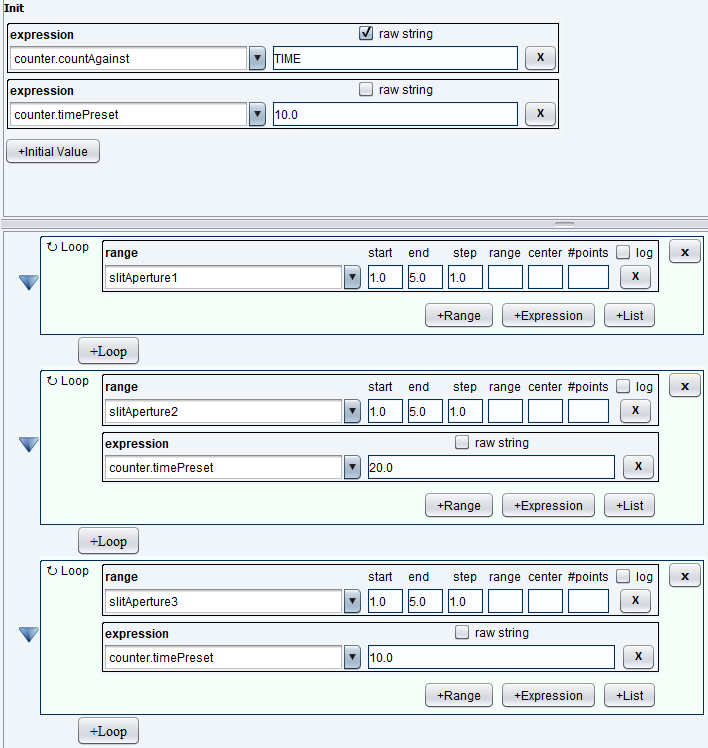Open dropdown for 20.0 counter.timePreset expression
This screenshot has width=708, height=748.
[352, 468]
